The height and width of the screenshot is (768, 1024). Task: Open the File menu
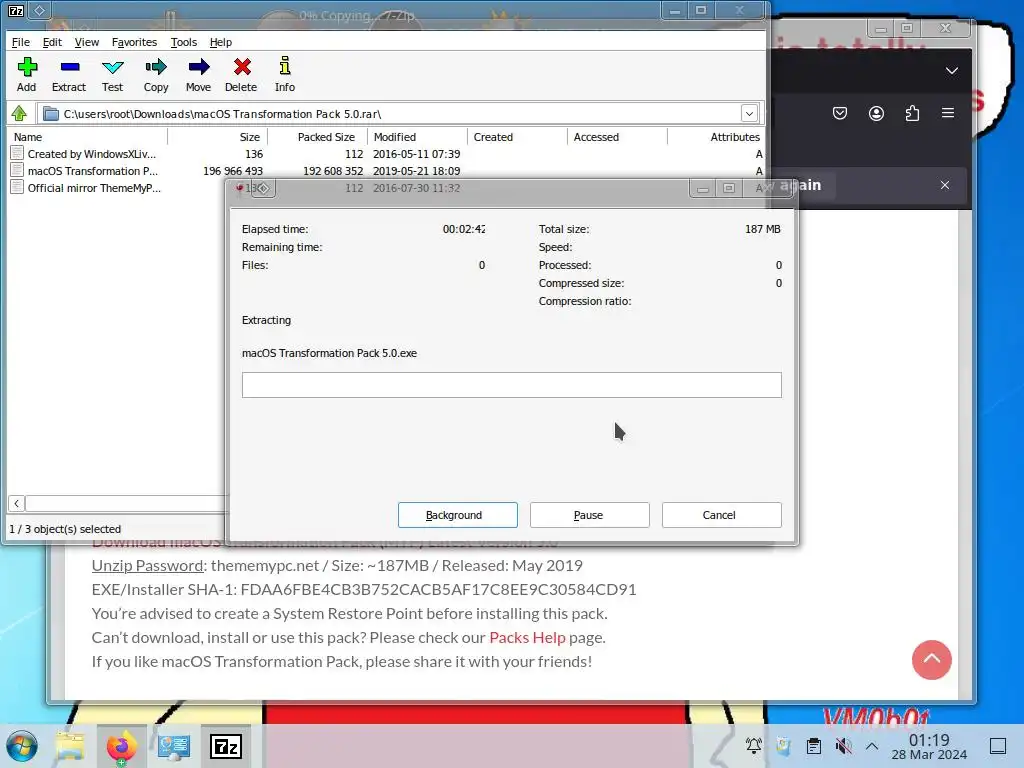coord(21,42)
